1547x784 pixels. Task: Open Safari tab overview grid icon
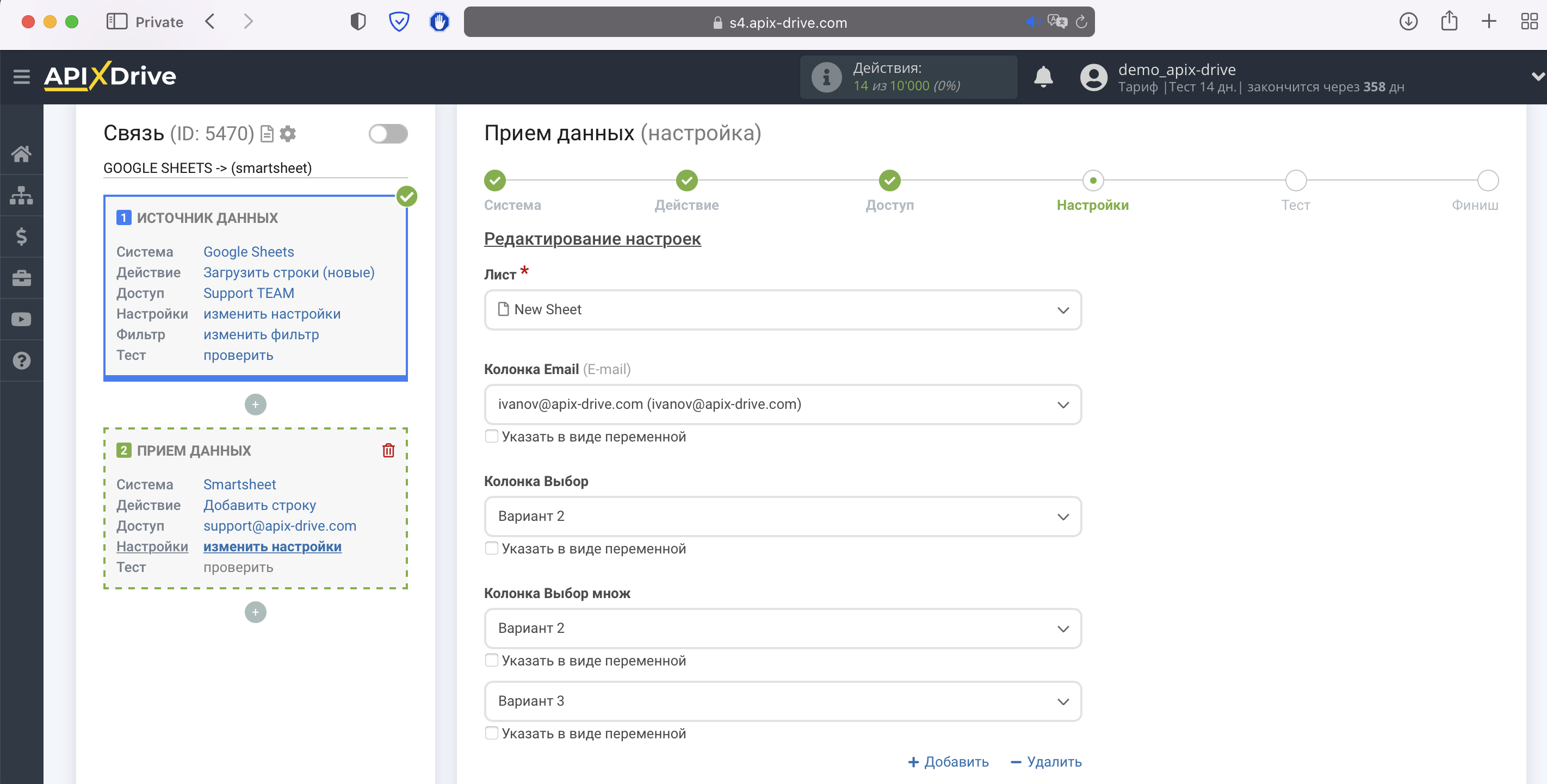click(x=1529, y=22)
